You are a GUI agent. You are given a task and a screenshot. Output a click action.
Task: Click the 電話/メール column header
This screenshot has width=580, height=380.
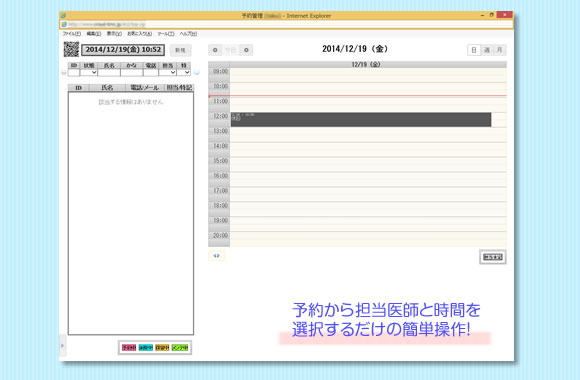pos(145,88)
